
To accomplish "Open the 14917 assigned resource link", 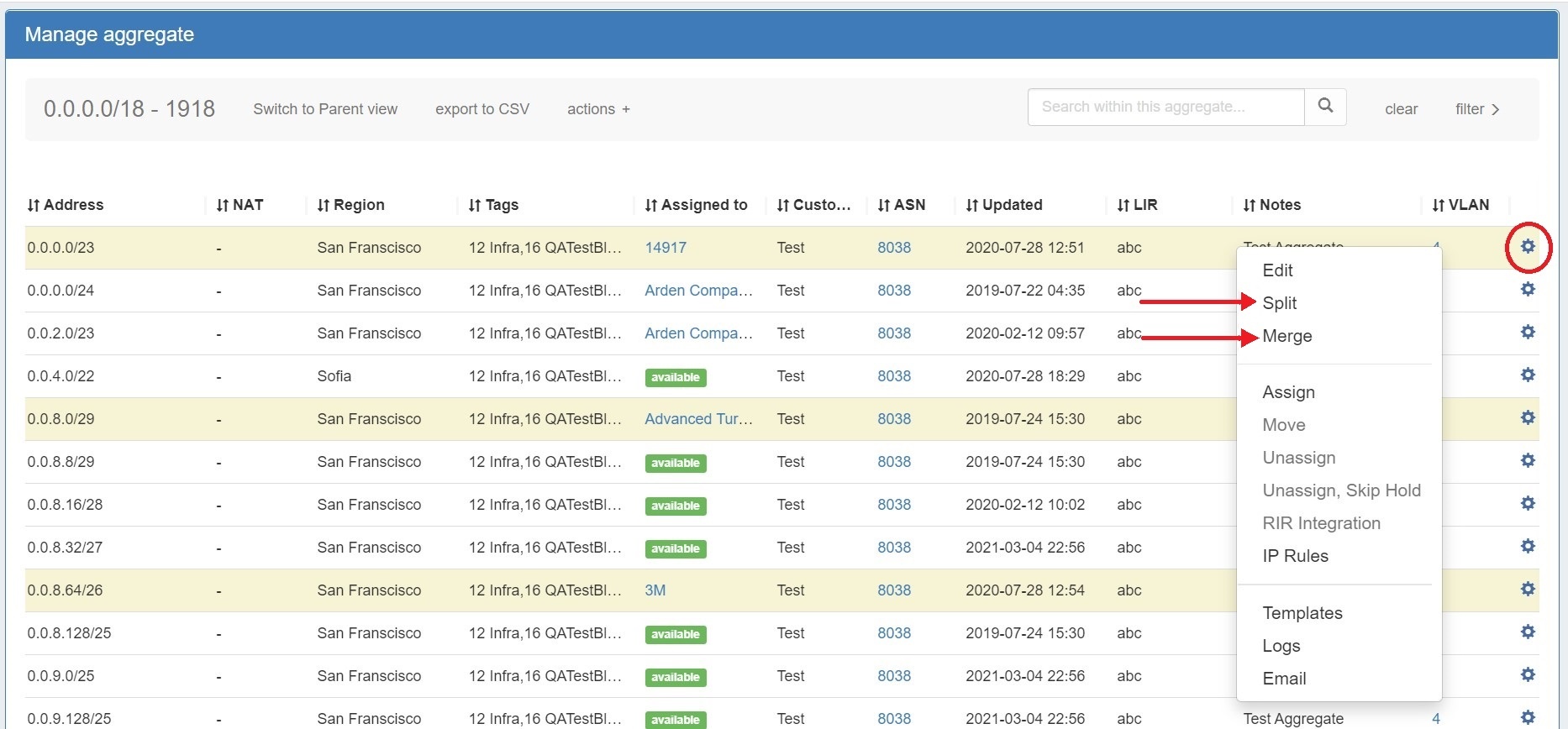I will click(x=666, y=248).
